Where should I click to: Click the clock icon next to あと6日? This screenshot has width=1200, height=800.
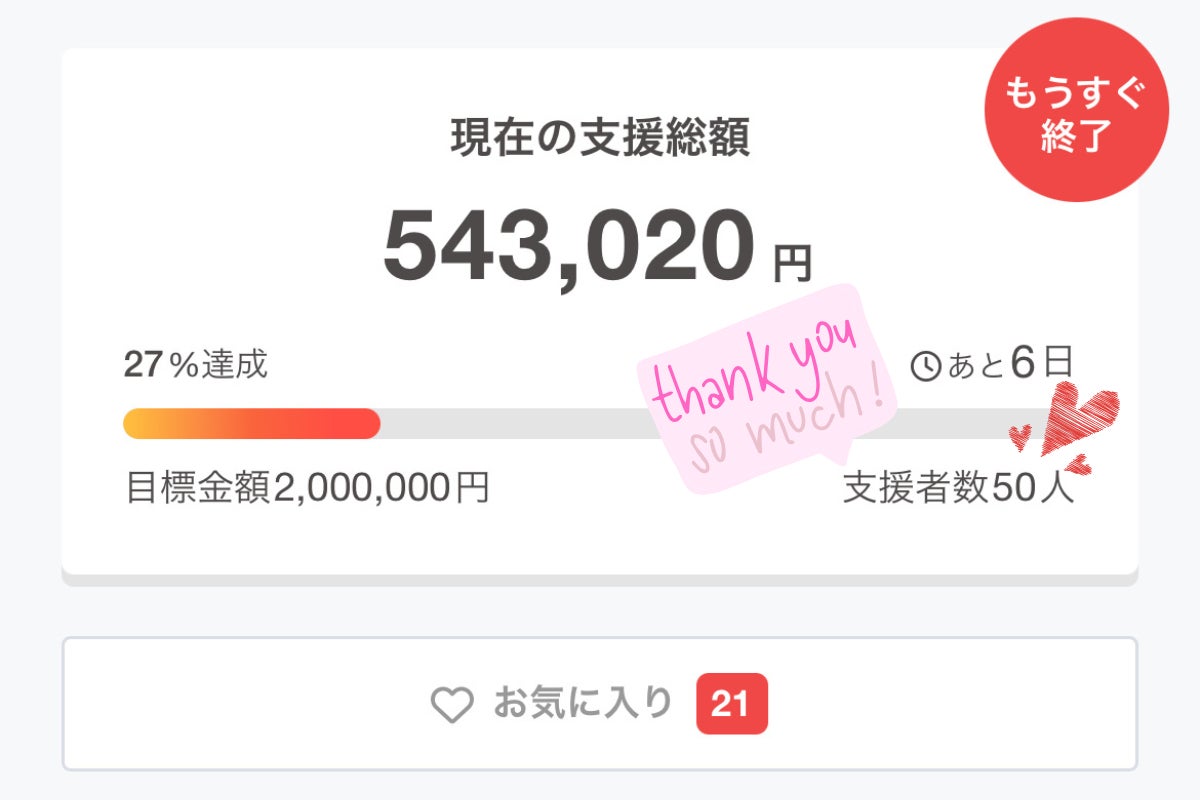[x=926, y=367]
